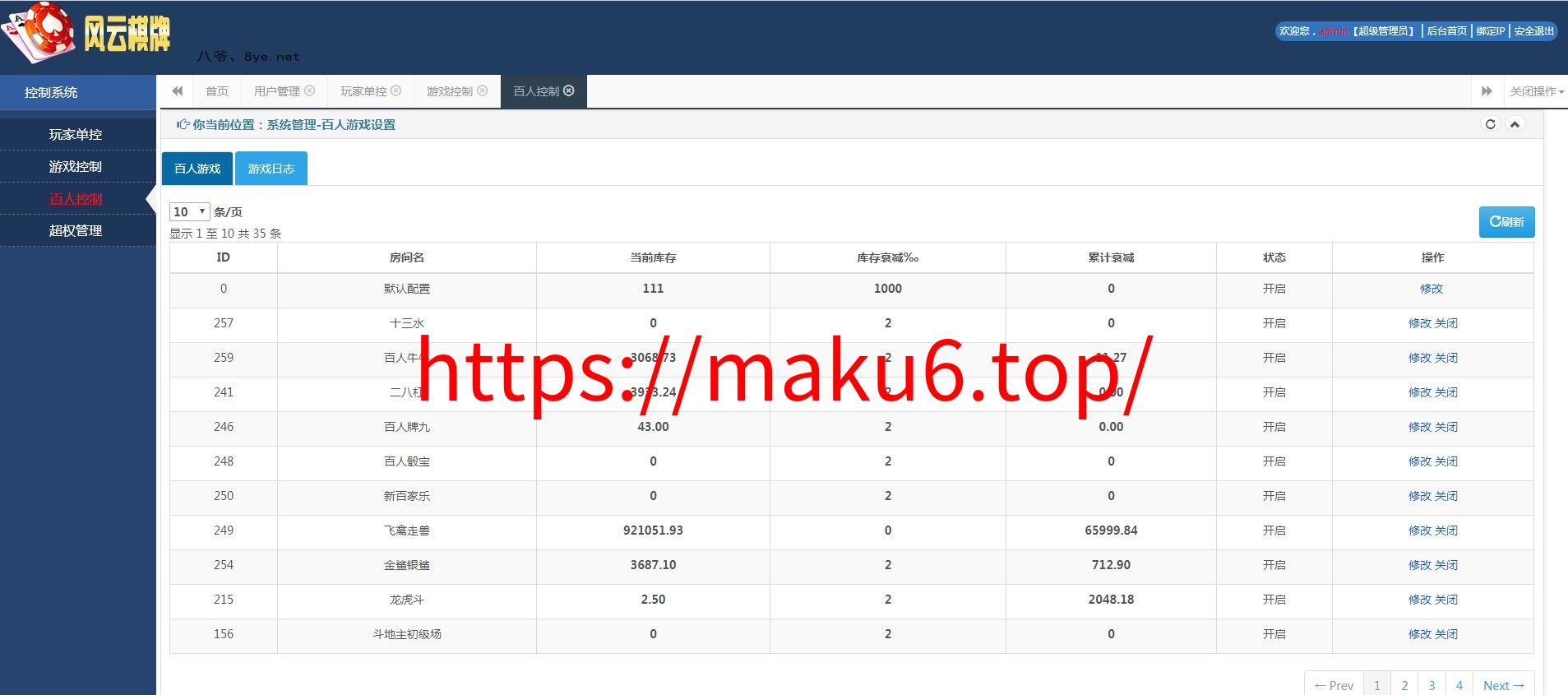Image resolution: width=1568 pixels, height=695 pixels.
Task: Close the 玩家单控 tab via its x icon
Action: pos(396,90)
